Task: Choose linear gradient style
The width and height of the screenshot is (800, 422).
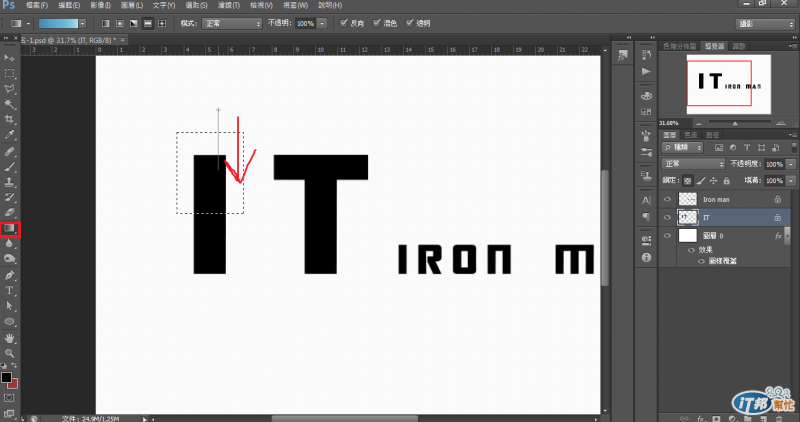Action: click(106, 23)
